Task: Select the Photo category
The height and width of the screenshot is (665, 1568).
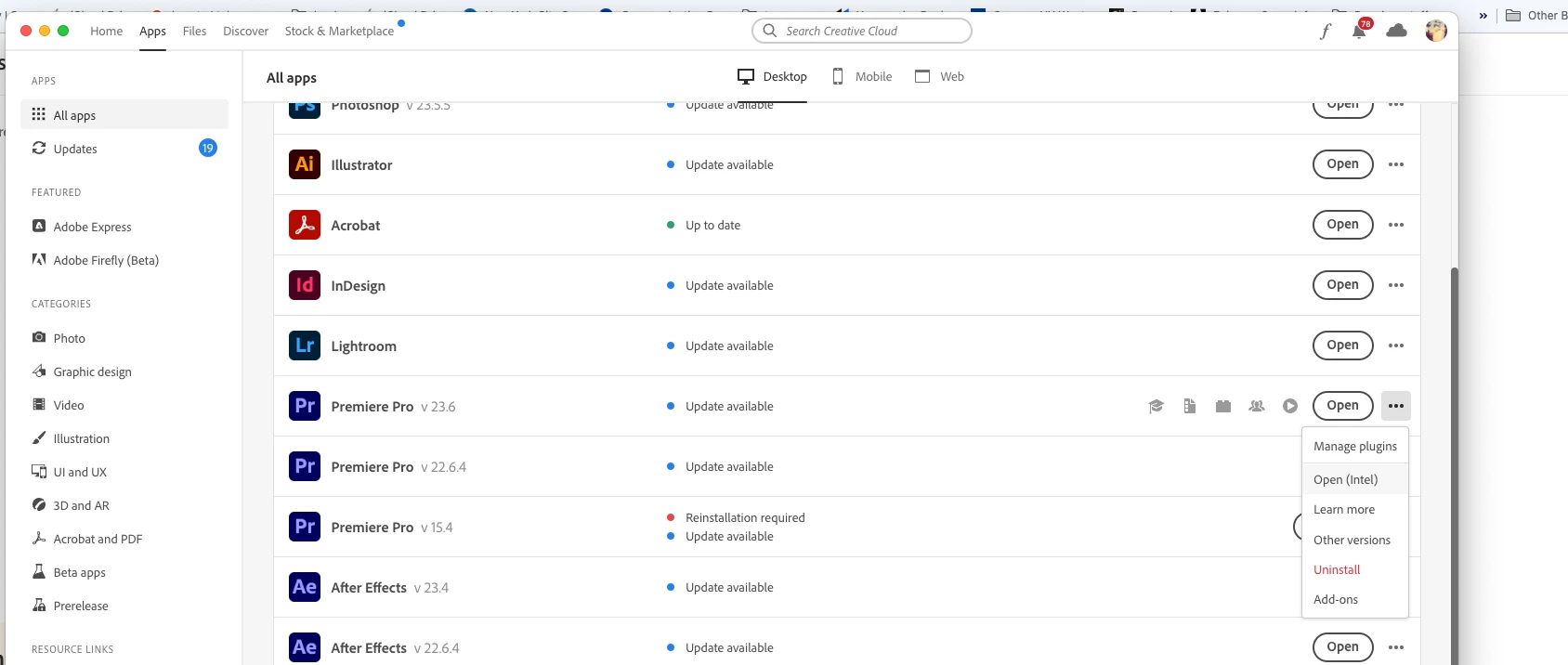Action: pos(124,338)
